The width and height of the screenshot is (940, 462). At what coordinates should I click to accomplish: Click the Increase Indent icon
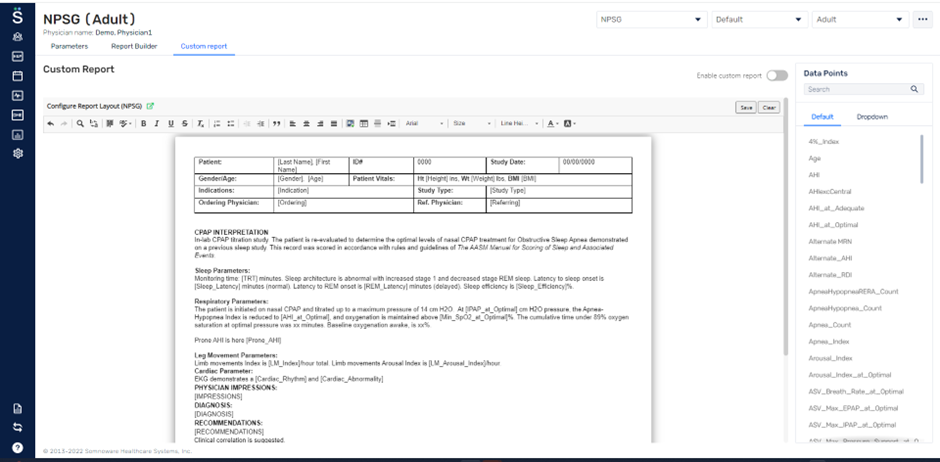tap(260, 123)
